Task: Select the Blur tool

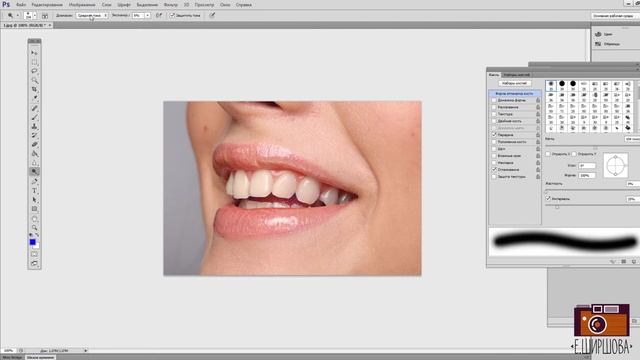Action: [x=34, y=162]
